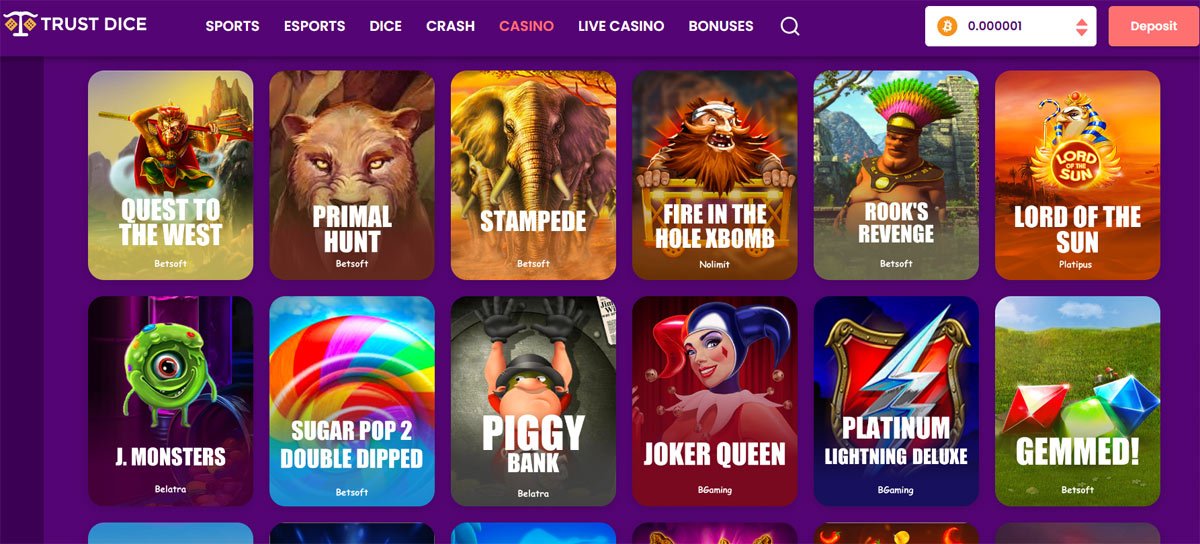Open Fire in the Hole xBomb

click(715, 175)
